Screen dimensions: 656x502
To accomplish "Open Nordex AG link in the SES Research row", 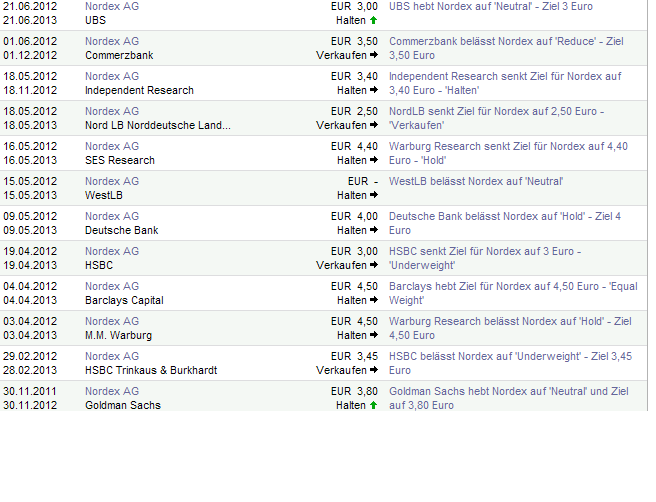I will tap(112, 146).
